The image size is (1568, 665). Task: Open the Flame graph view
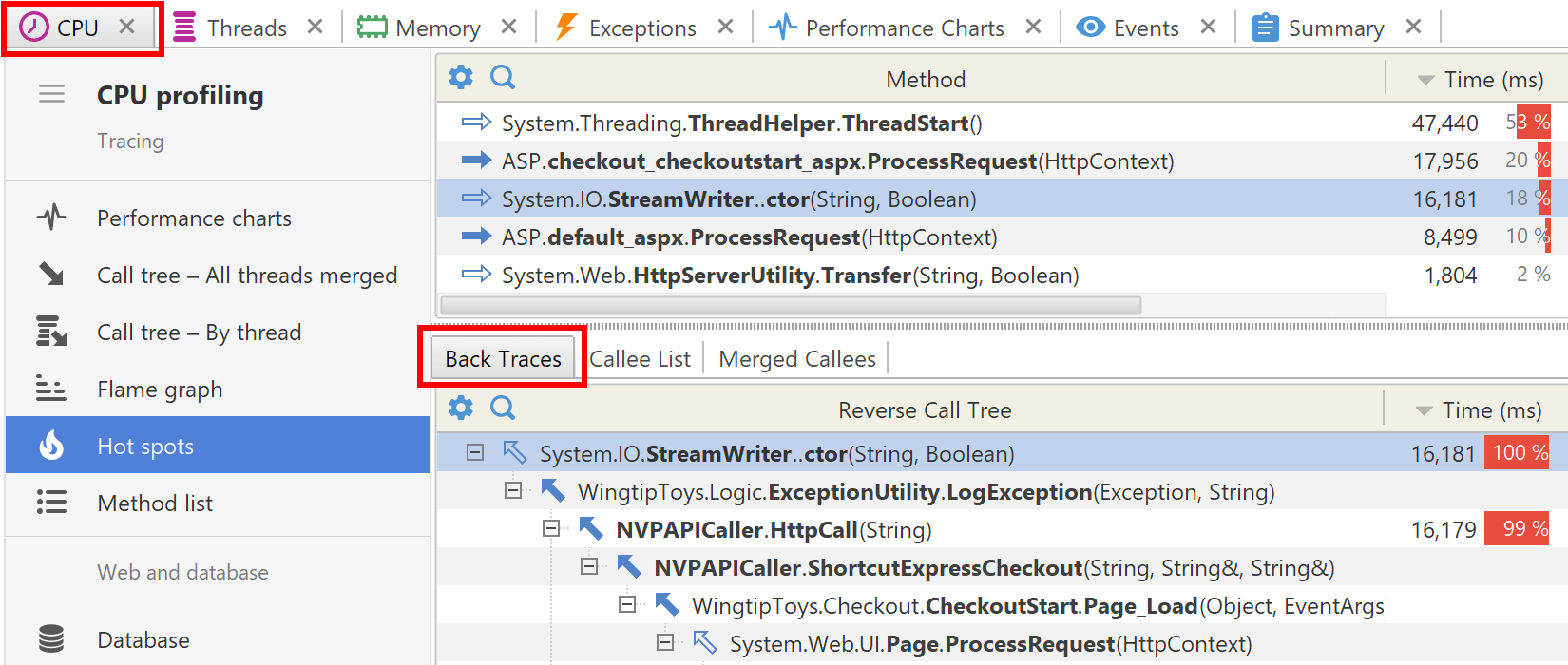tap(218, 389)
